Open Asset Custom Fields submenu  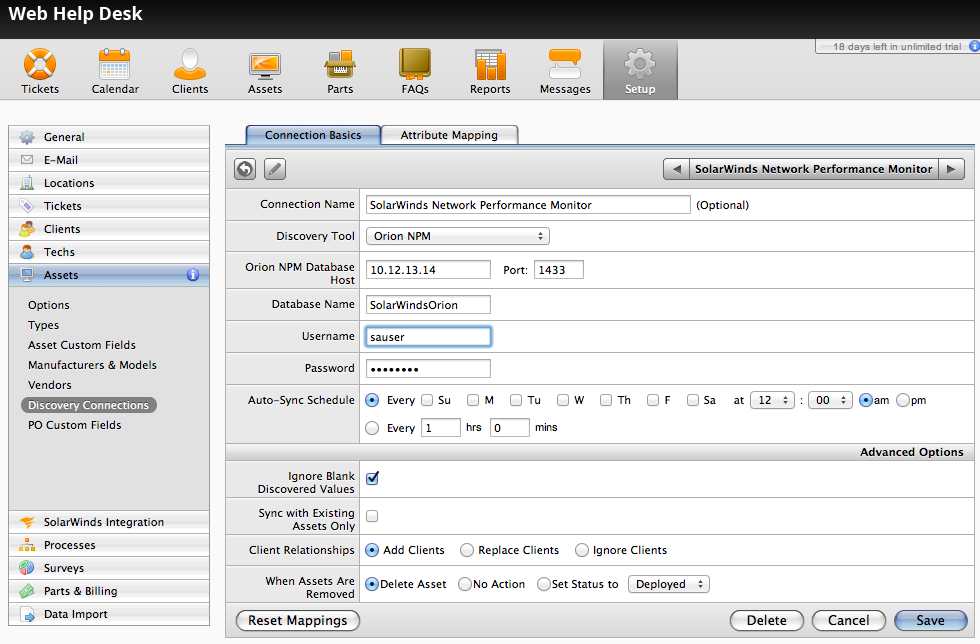click(x=82, y=345)
